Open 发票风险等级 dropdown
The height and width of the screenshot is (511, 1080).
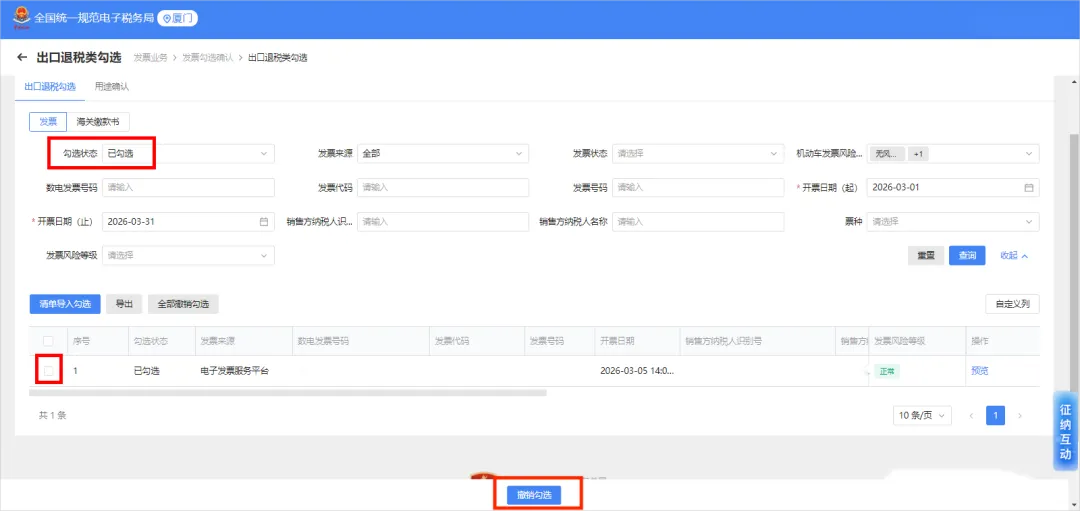[188, 256]
